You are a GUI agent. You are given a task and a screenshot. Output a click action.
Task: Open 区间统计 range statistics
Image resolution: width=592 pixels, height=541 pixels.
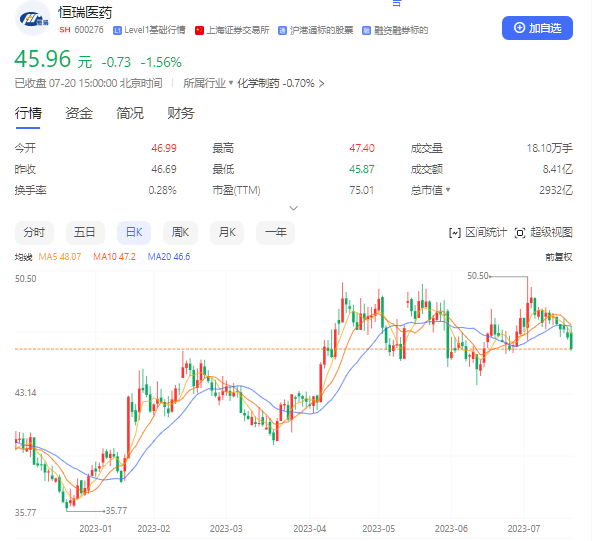click(478, 233)
